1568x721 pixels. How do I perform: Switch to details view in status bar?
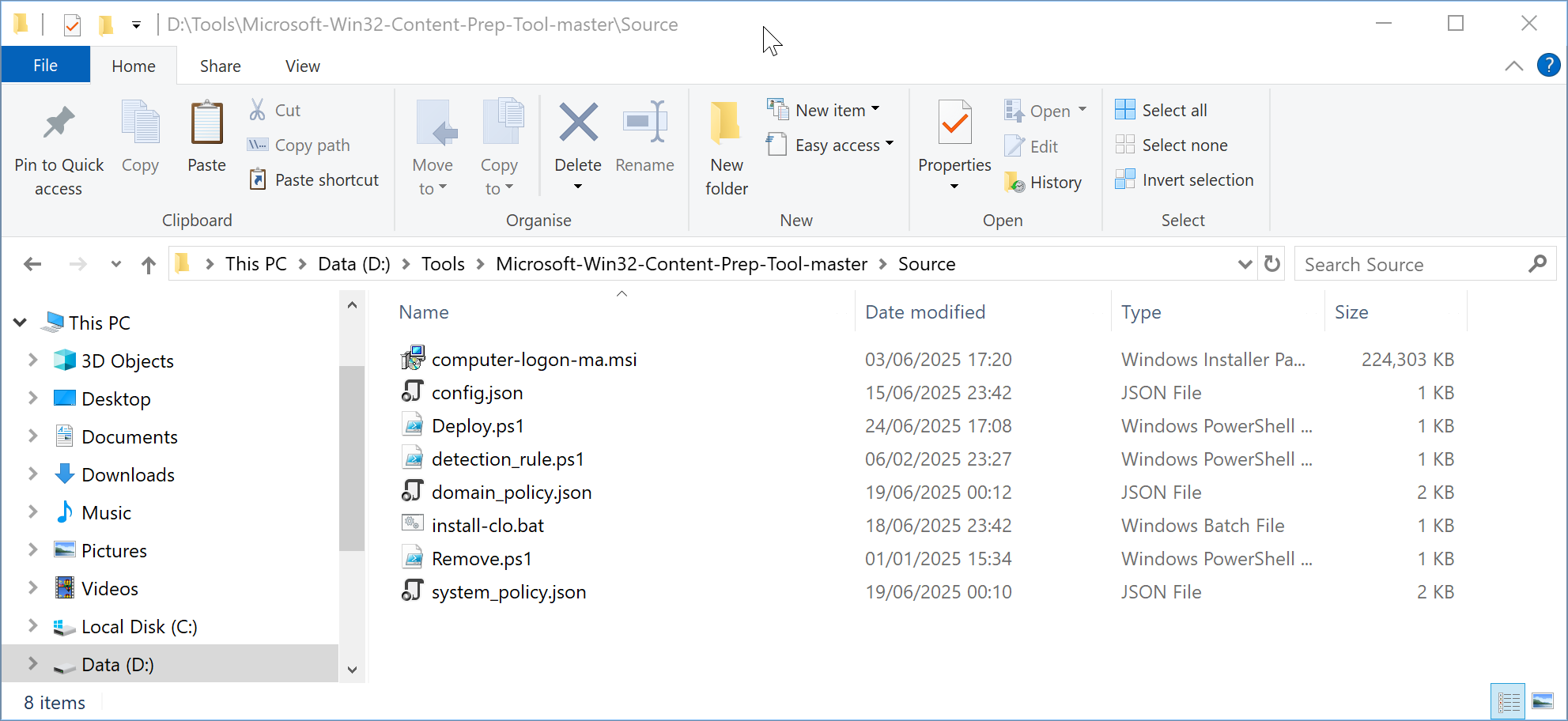[1508, 700]
